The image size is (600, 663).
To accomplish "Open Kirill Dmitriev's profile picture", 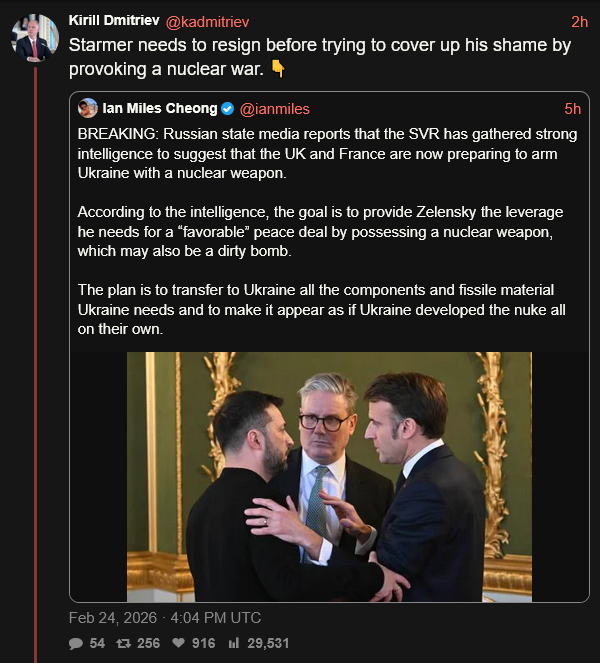I will (x=33, y=39).
